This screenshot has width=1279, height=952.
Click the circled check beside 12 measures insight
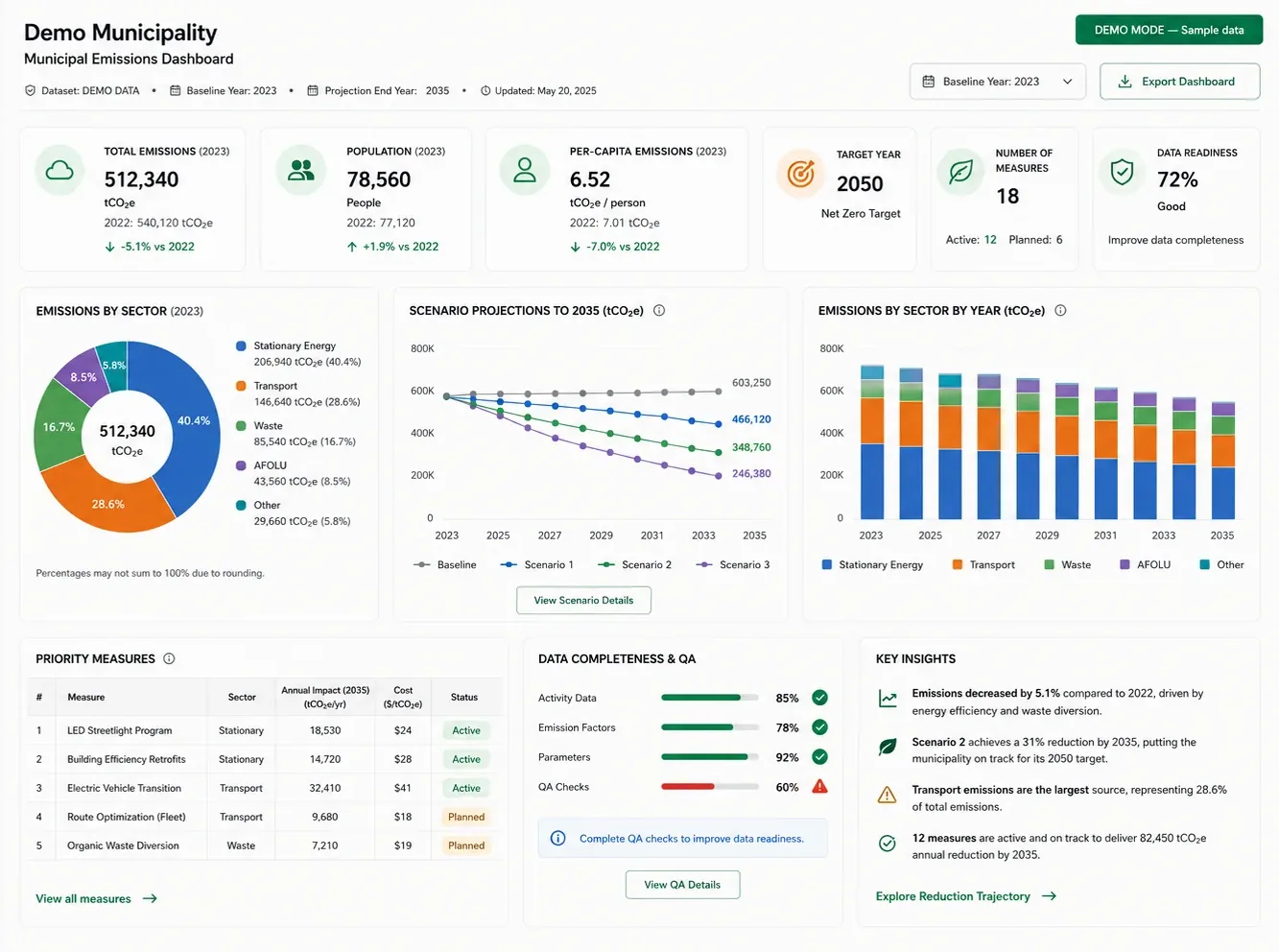[888, 843]
